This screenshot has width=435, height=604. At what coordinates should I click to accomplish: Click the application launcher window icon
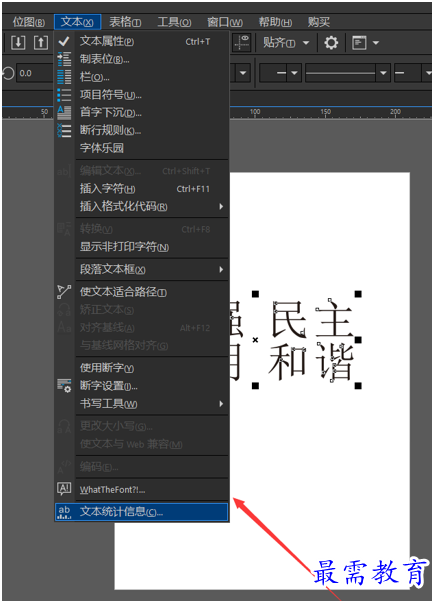[359, 42]
